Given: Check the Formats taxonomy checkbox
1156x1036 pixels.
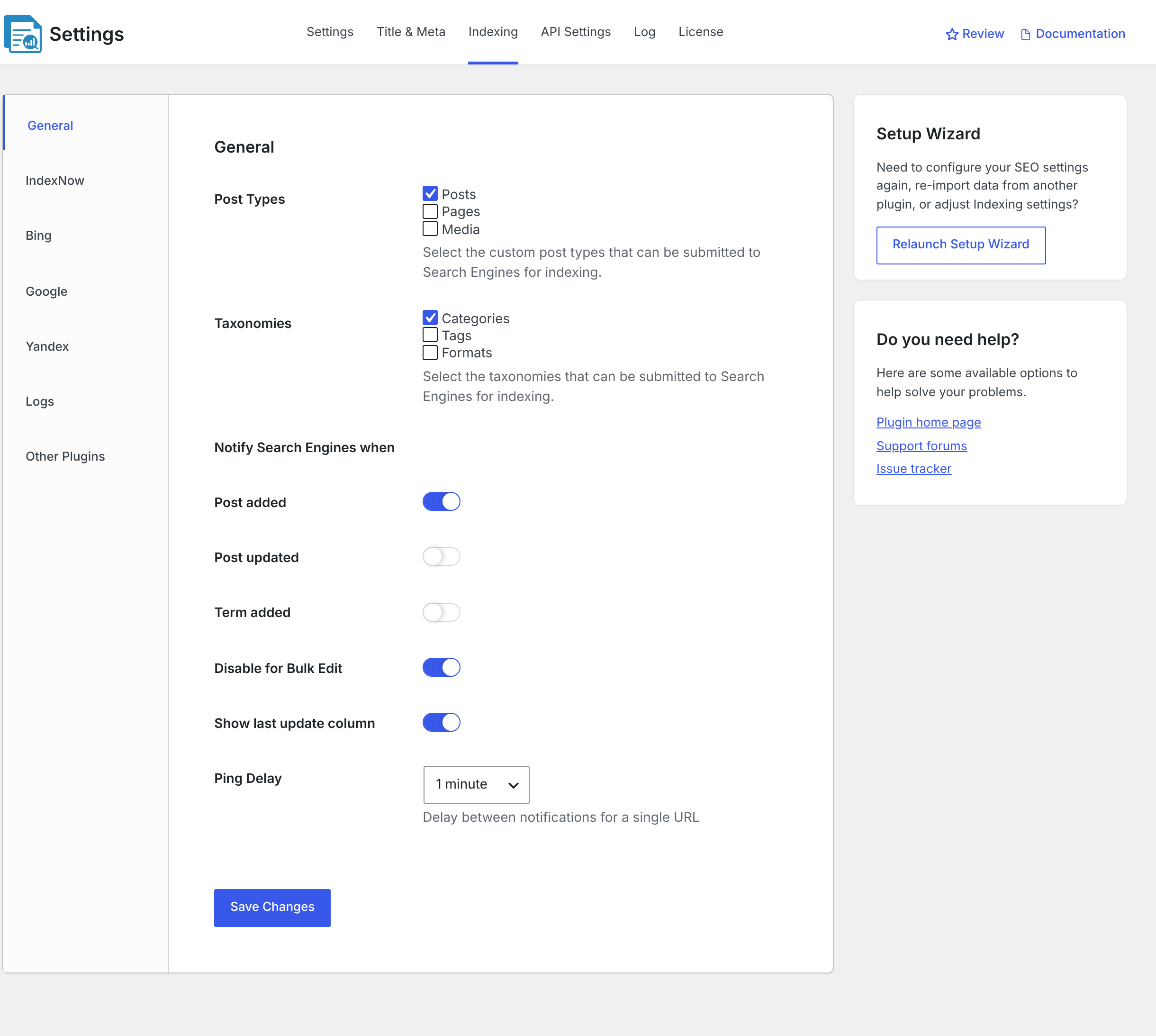Looking at the screenshot, I should click(x=430, y=352).
